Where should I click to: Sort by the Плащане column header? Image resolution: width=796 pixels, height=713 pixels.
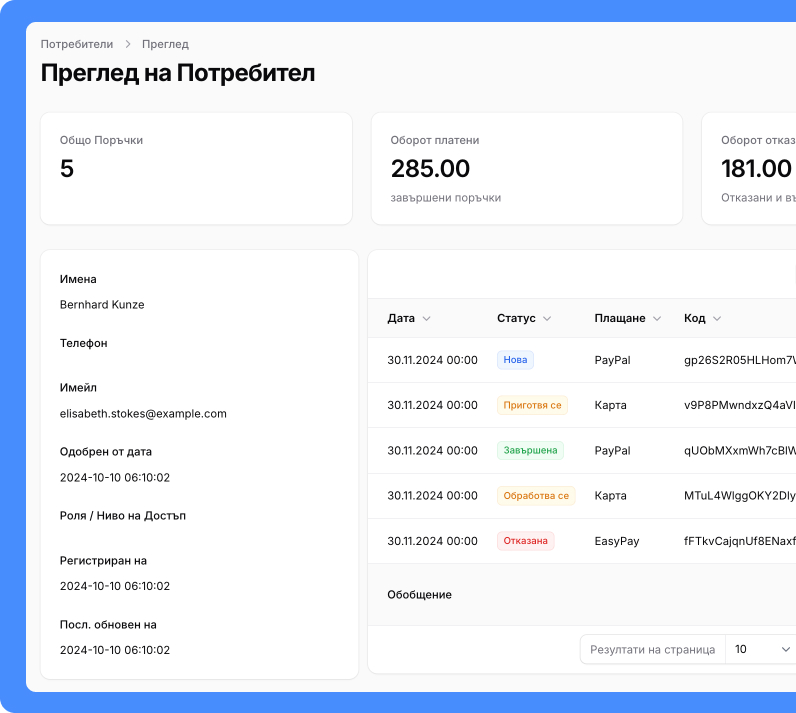(x=627, y=318)
